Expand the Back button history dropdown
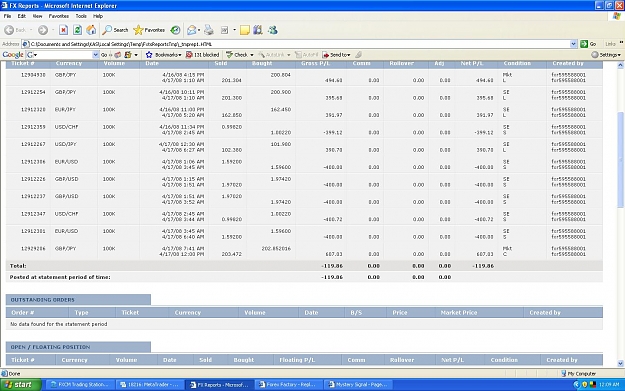 [x=31, y=30]
